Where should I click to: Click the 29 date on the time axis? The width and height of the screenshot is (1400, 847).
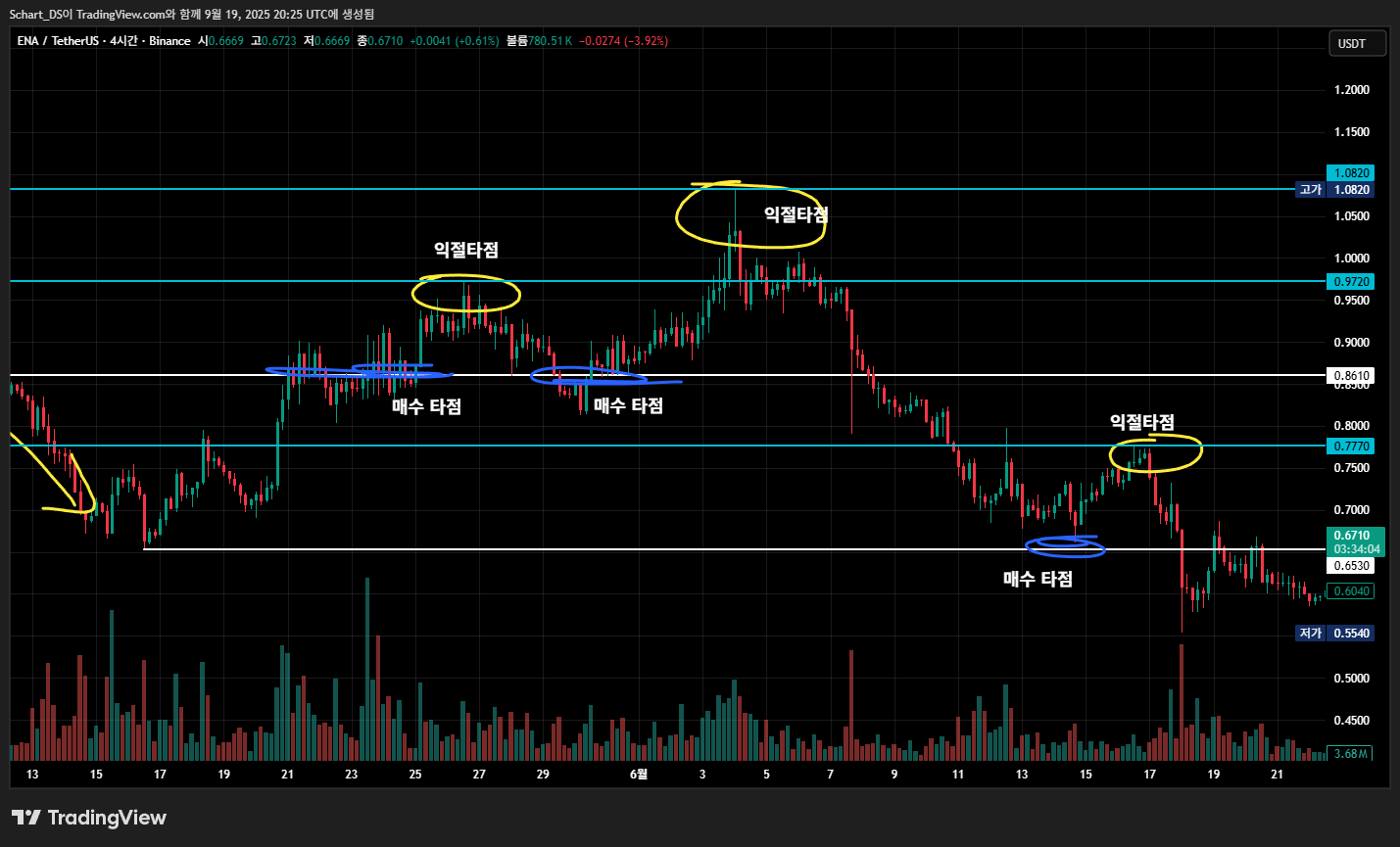click(543, 775)
